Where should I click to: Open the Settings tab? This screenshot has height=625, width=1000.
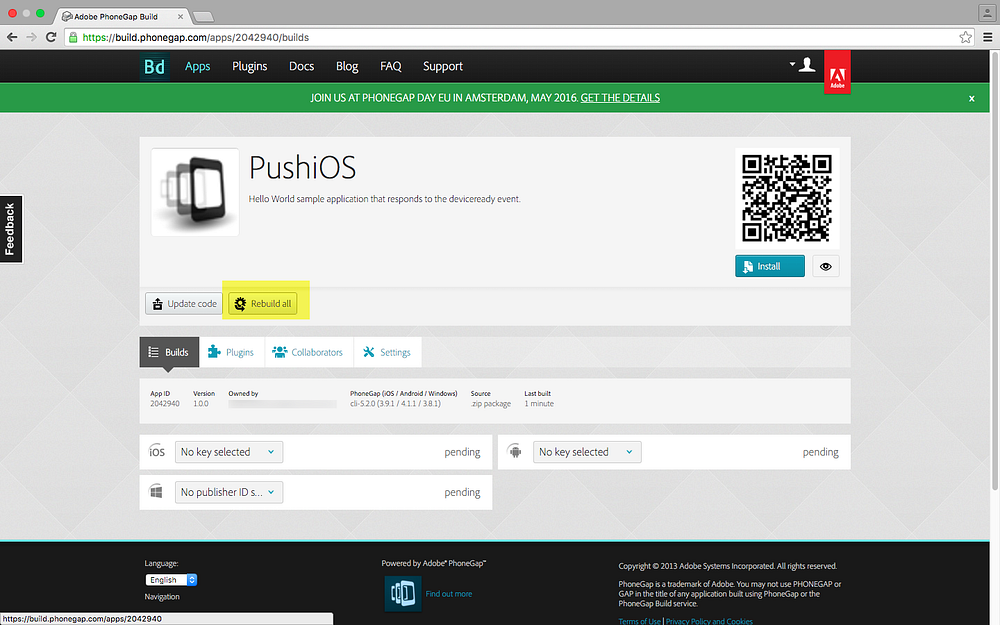point(387,352)
